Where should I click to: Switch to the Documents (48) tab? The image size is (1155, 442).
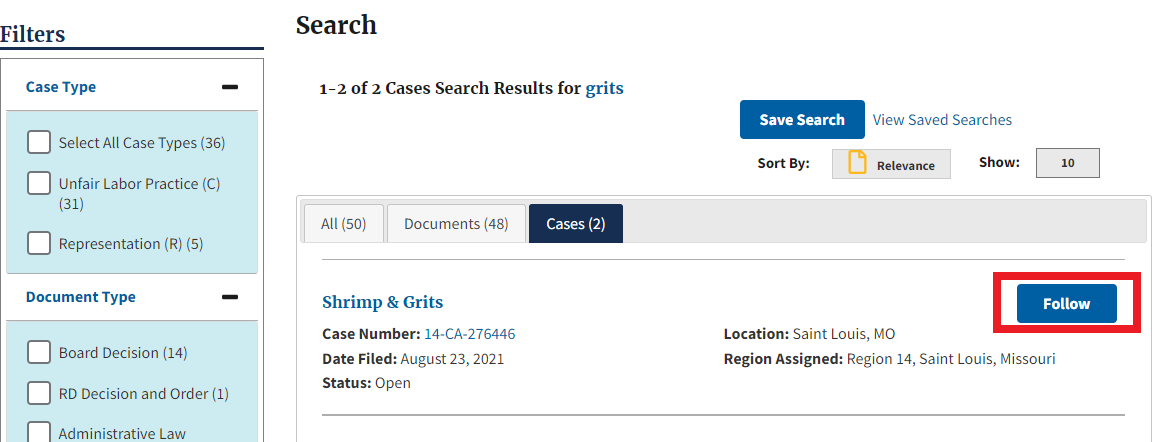[456, 224]
